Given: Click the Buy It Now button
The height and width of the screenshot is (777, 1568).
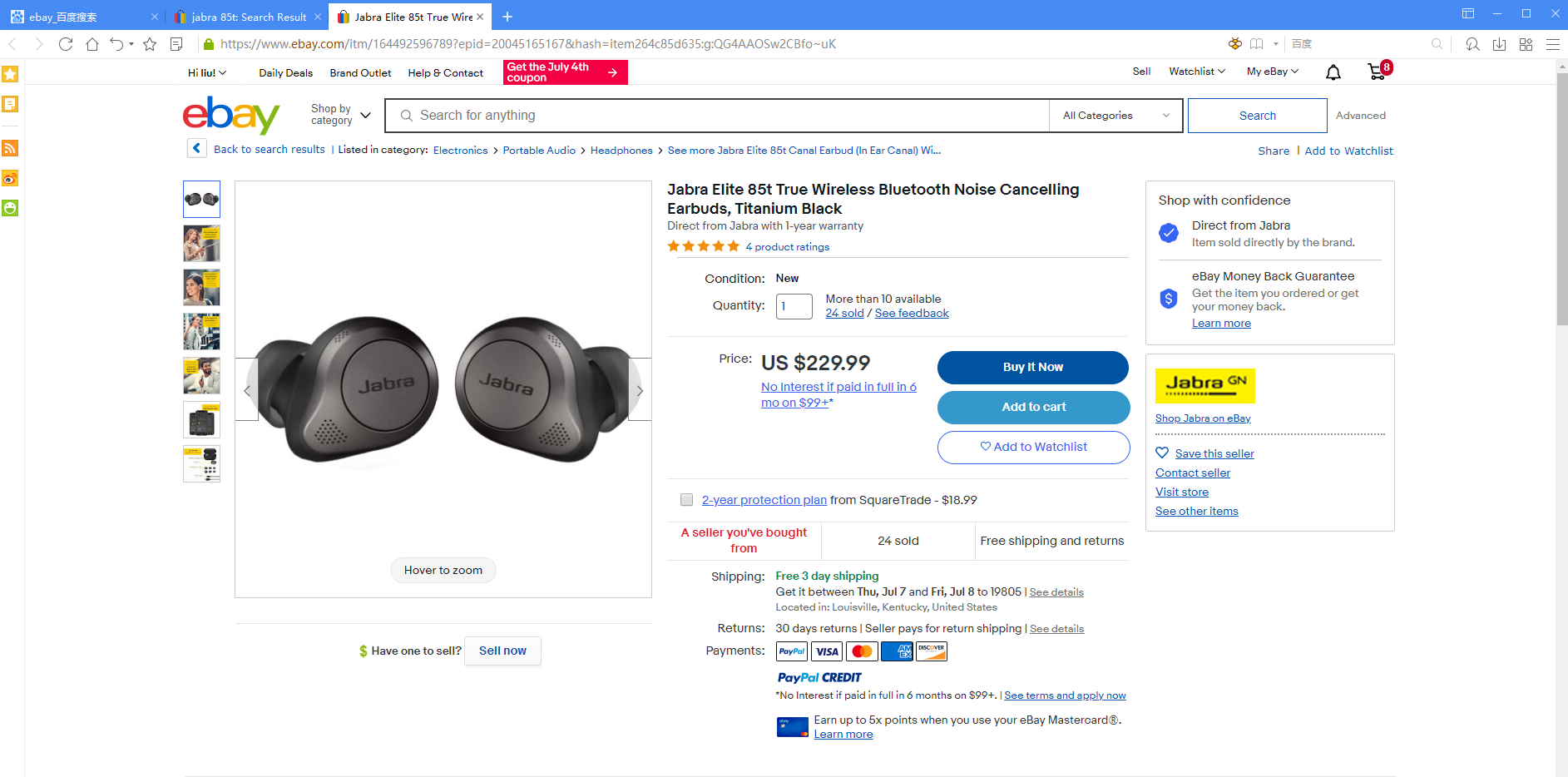Looking at the screenshot, I should coord(1032,367).
